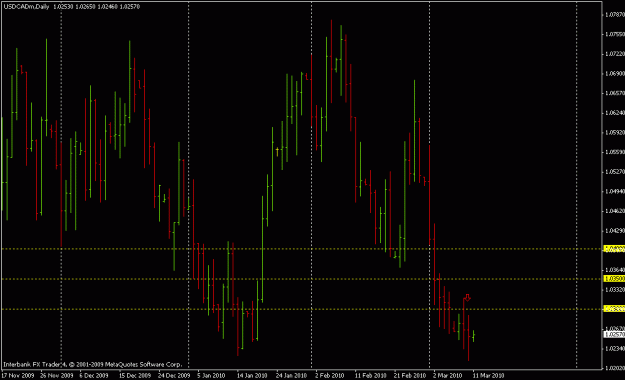Click the 1.03640 price axis label

615,270
